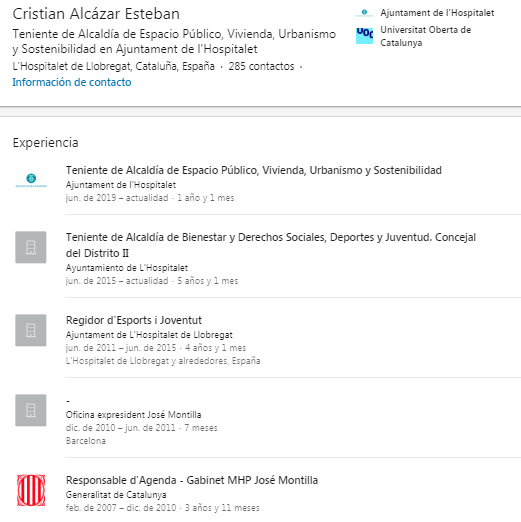This screenshot has height=522, width=521.
Task: Click the Generalitat de Catalunya striped logo
Action: pos(31,490)
